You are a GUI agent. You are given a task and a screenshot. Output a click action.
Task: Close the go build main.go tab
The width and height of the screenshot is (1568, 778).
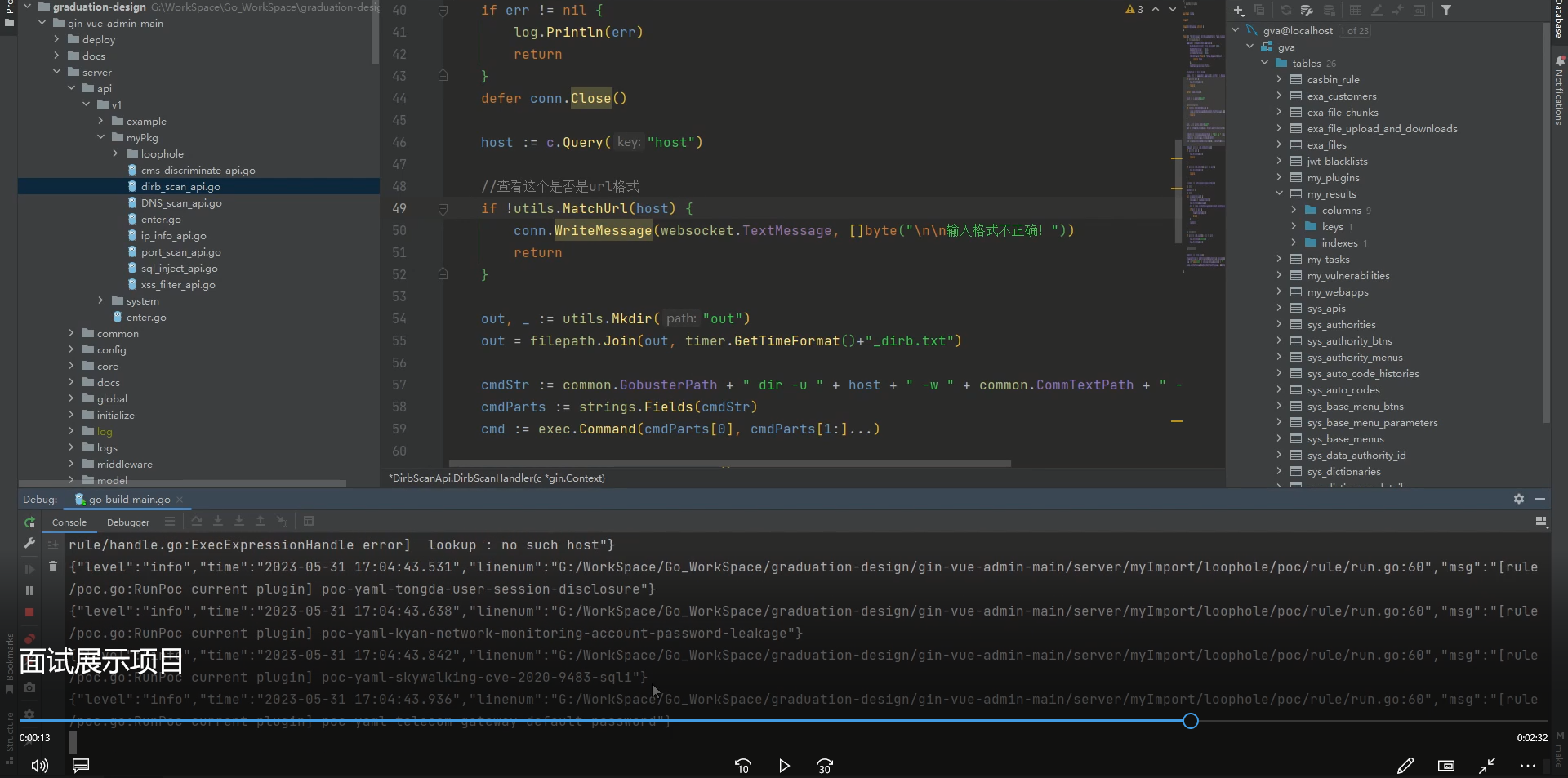pyautogui.click(x=180, y=500)
